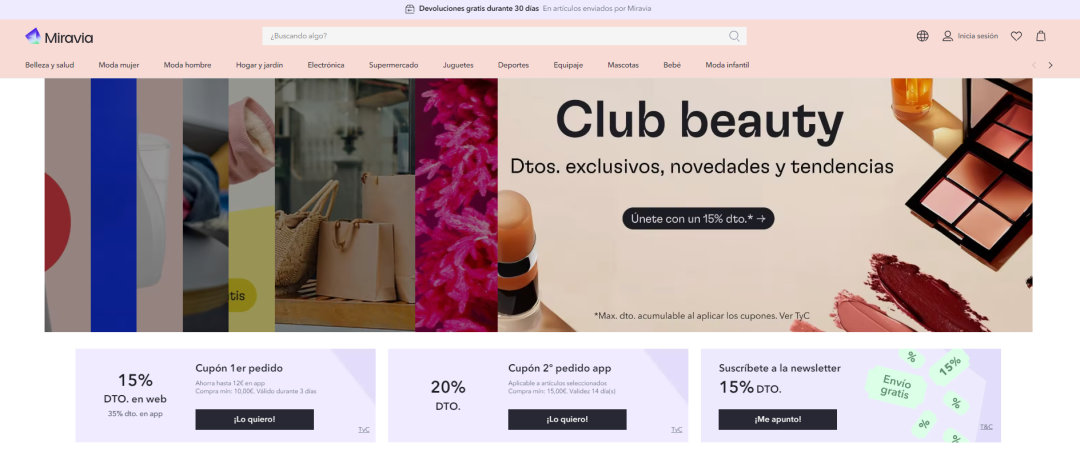Click the left arrow in category bar
This screenshot has width=1080, height=467.
coord(1033,65)
